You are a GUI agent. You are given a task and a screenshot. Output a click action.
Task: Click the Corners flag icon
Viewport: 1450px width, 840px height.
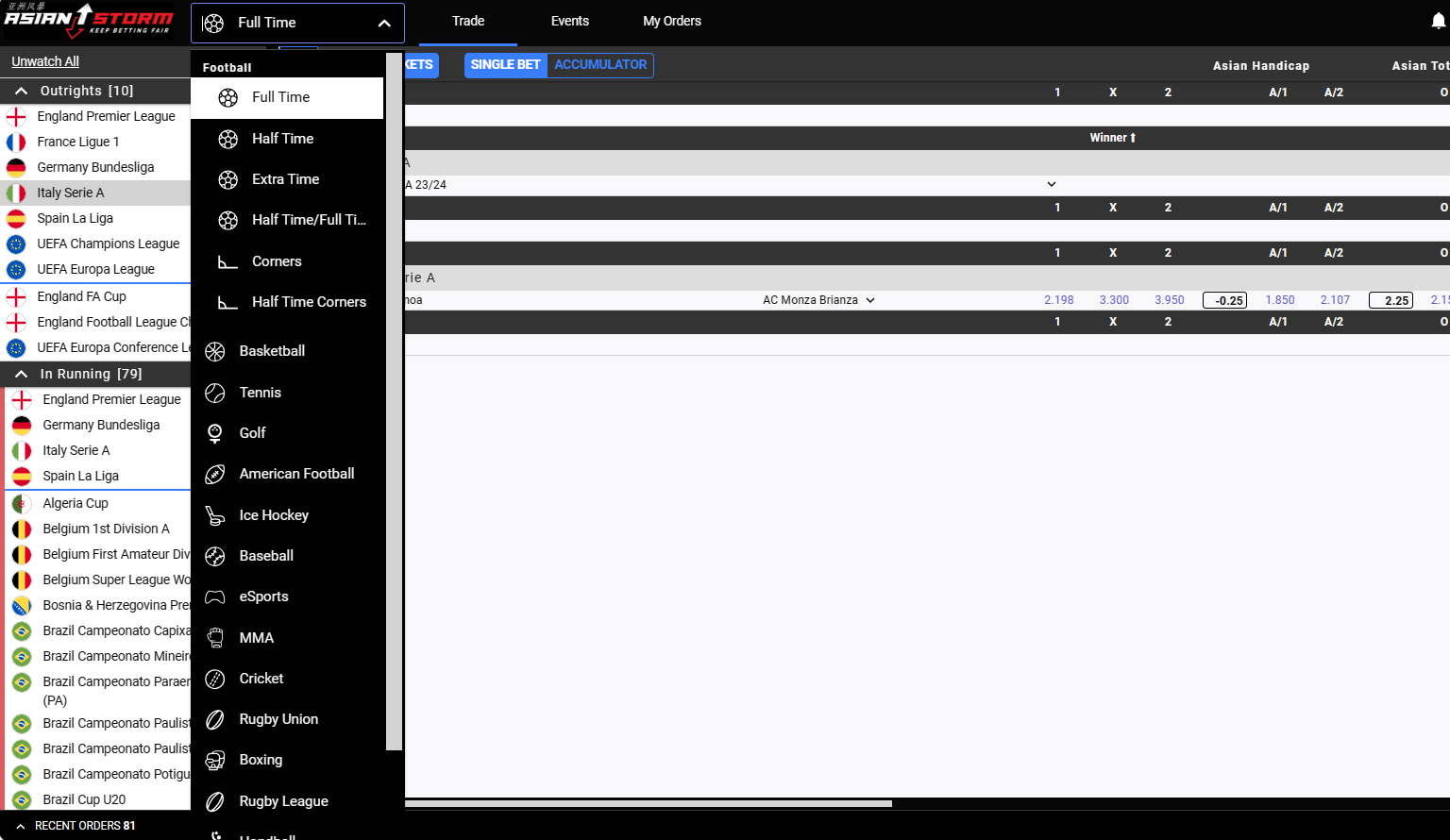point(228,261)
